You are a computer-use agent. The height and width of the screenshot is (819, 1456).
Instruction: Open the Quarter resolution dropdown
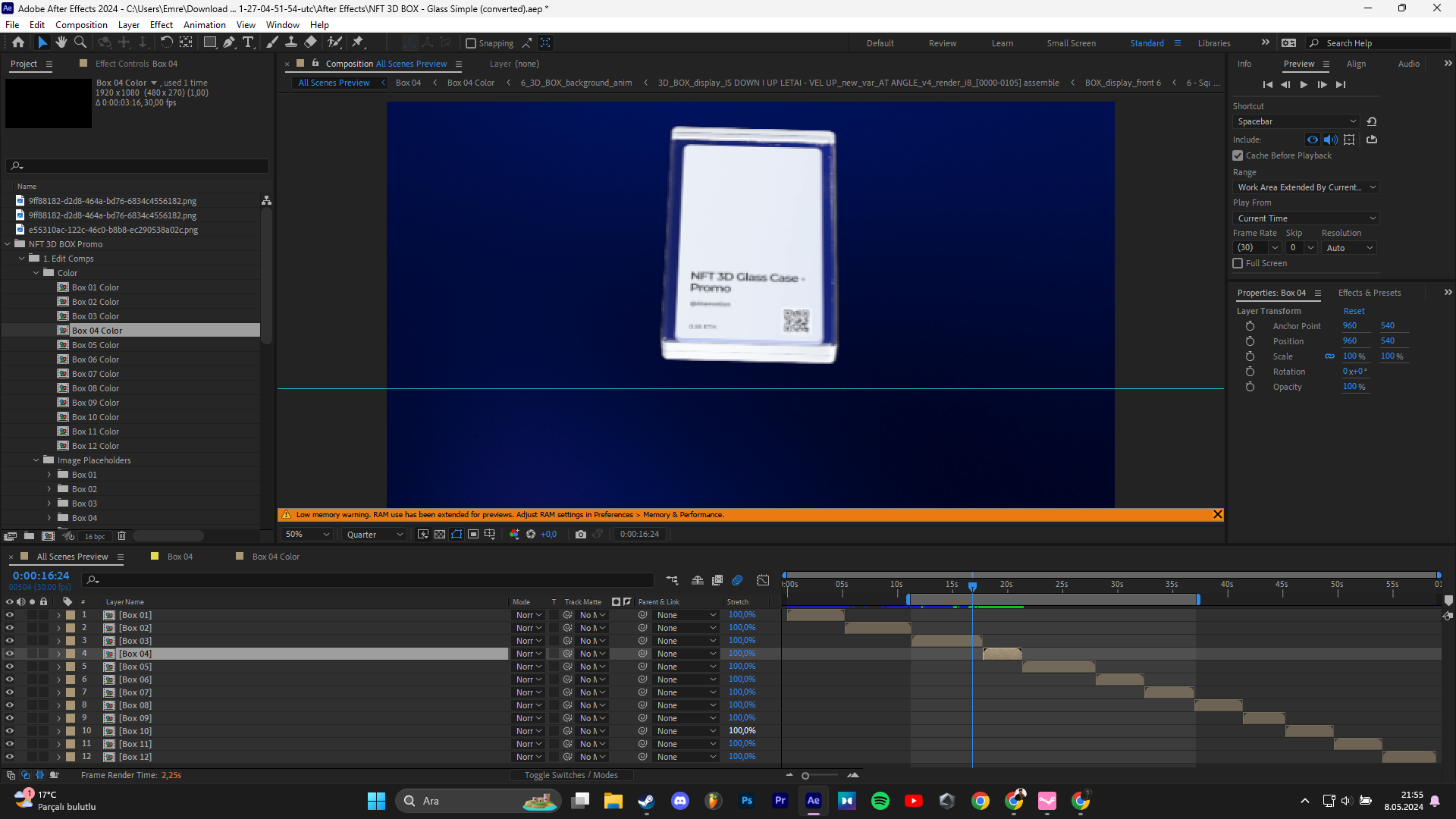[x=375, y=535]
